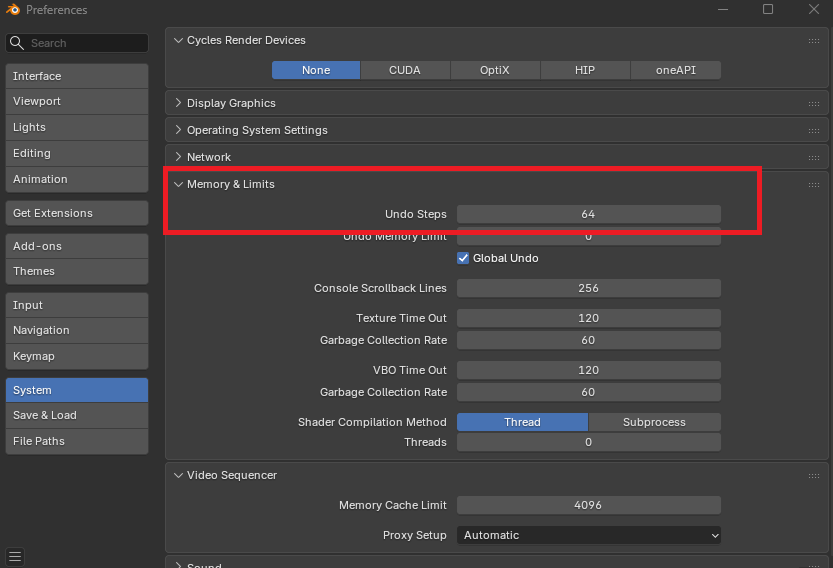Click the Display Graphics panel grip handle
Image resolution: width=833 pixels, height=568 pixels.
[x=814, y=104]
